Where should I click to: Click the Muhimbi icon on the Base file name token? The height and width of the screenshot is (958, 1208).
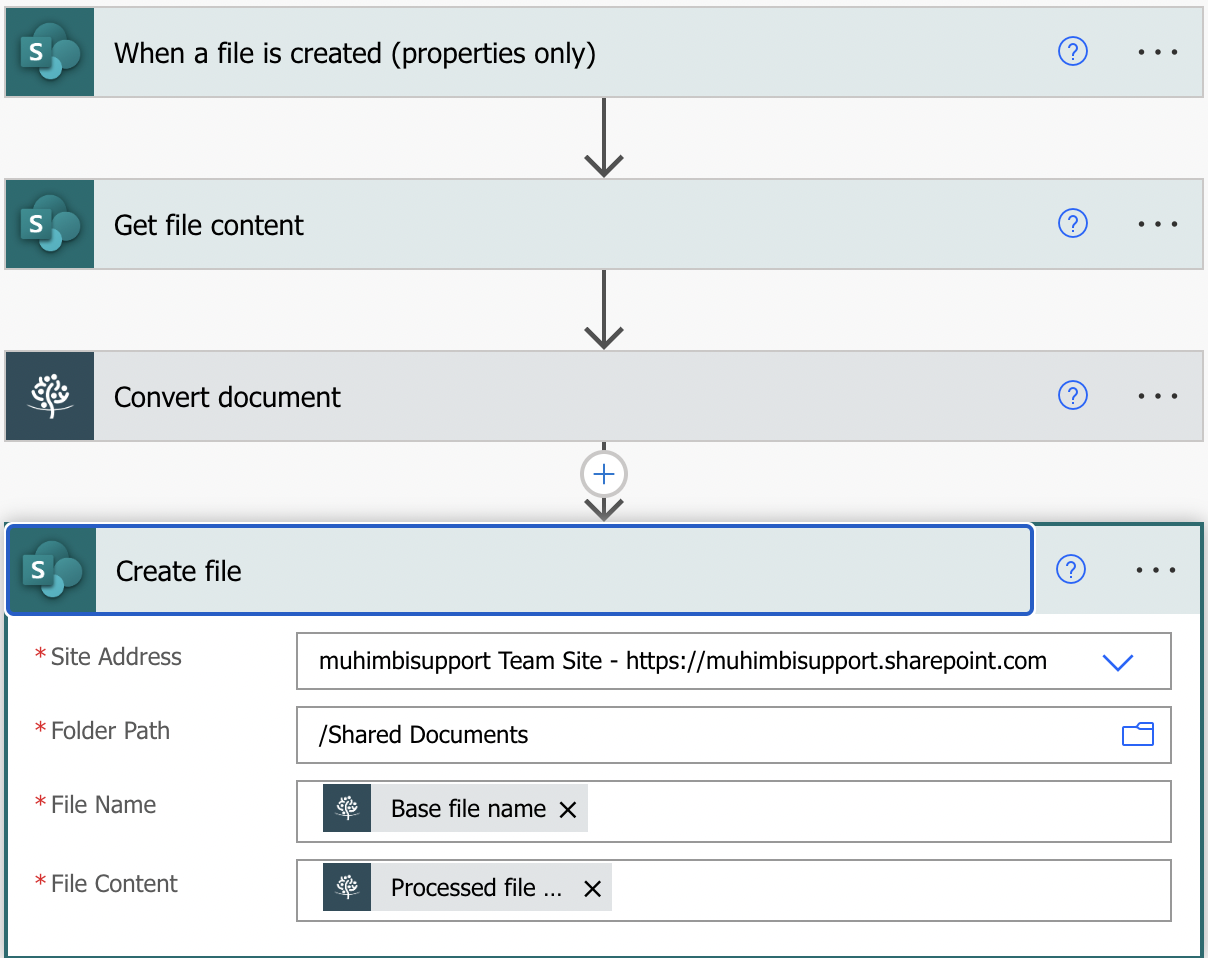point(345,808)
